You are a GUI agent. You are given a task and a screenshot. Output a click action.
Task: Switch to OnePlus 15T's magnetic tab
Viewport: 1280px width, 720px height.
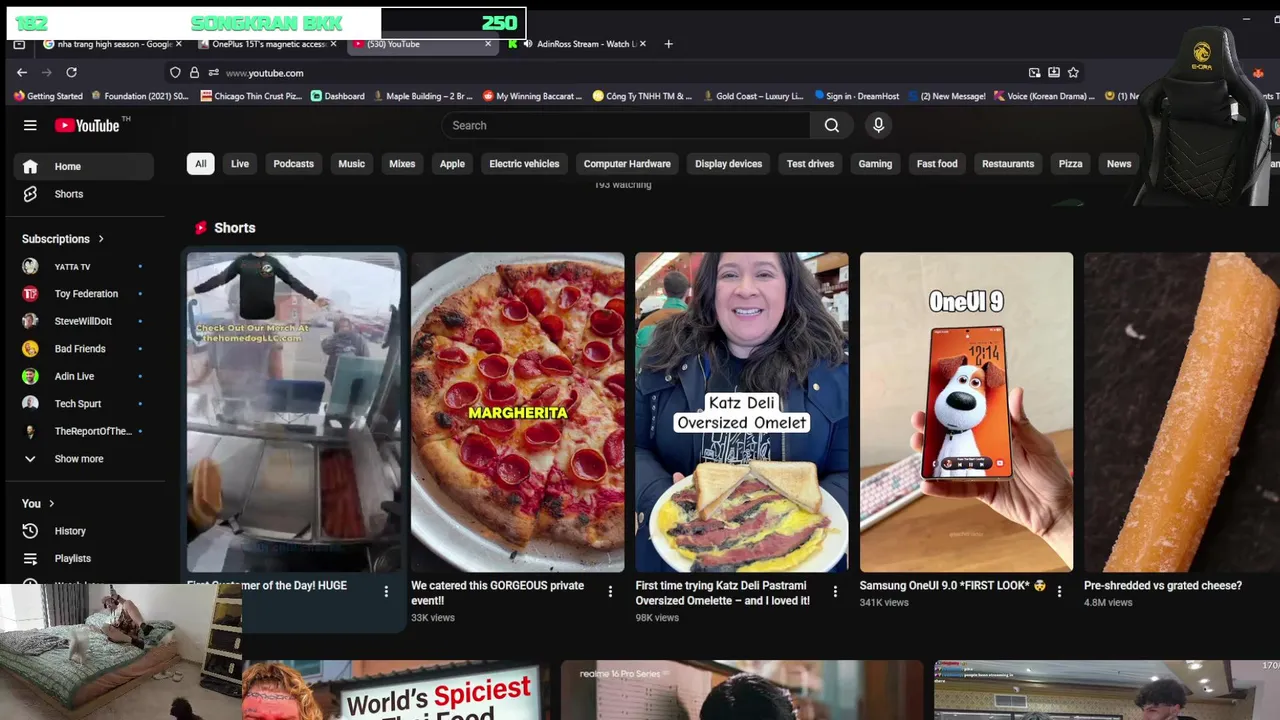267,44
